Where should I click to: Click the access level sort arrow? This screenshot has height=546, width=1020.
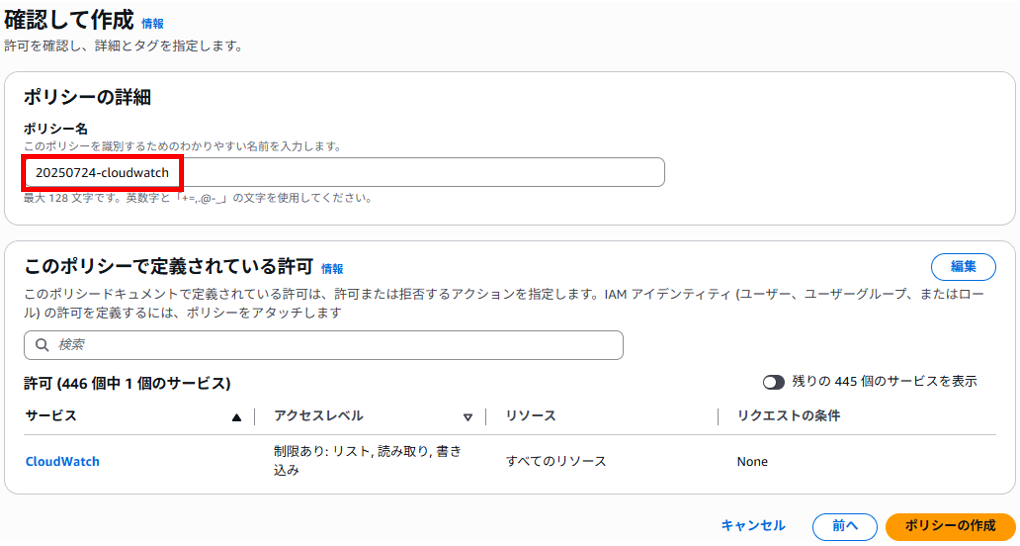click(x=468, y=417)
